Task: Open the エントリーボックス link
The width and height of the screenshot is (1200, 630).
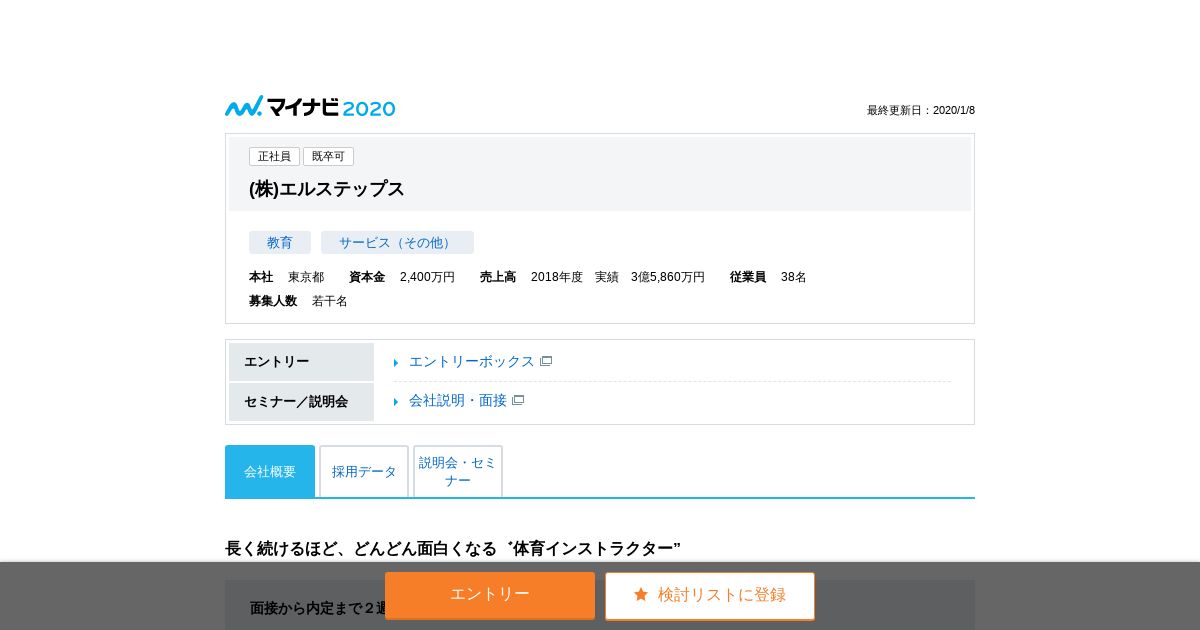Action: click(472, 361)
